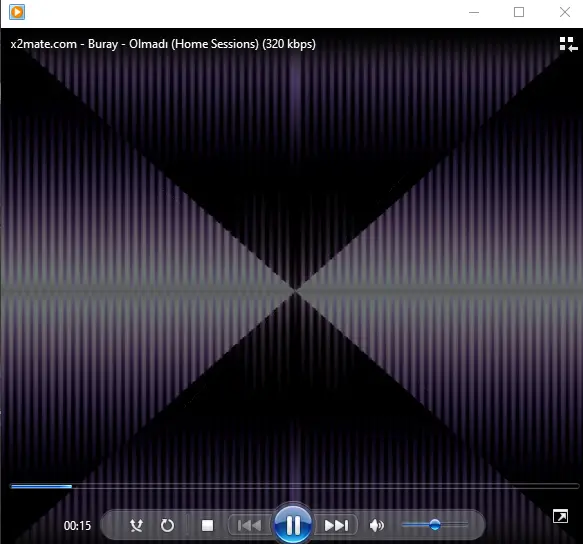Image resolution: width=583 pixels, height=544 pixels.
Task: Mute the speaker volume
Action: coord(376,525)
